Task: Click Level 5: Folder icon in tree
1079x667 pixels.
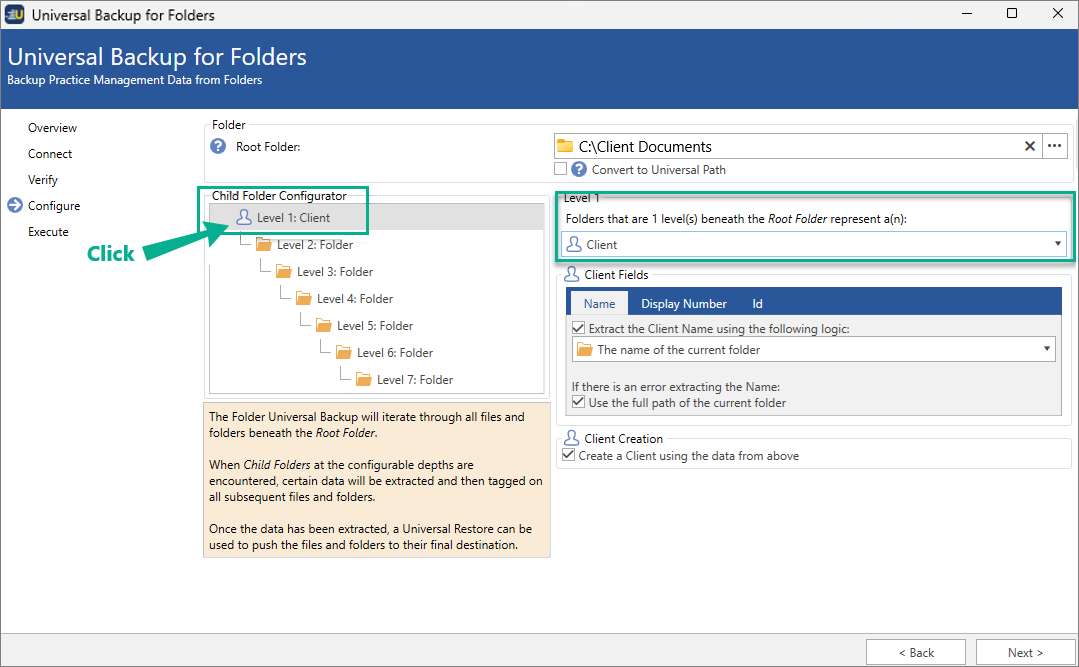Action: point(324,326)
